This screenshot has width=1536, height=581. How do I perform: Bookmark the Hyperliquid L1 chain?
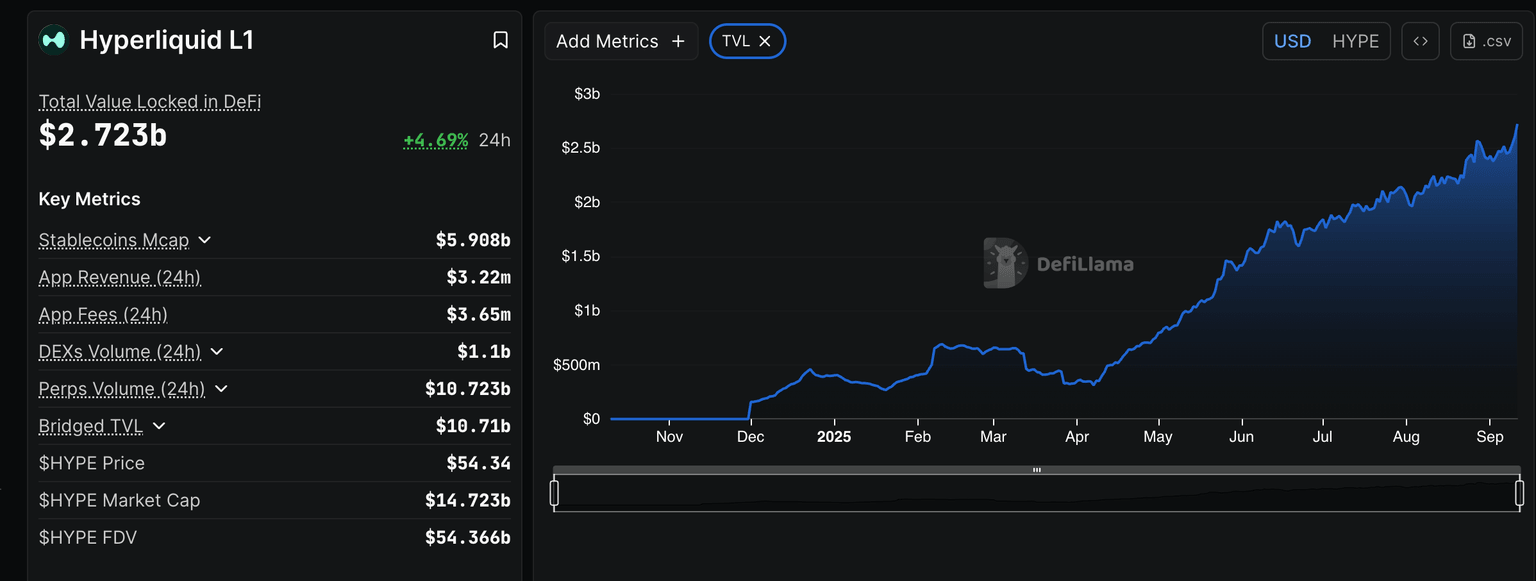coord(501,40)
